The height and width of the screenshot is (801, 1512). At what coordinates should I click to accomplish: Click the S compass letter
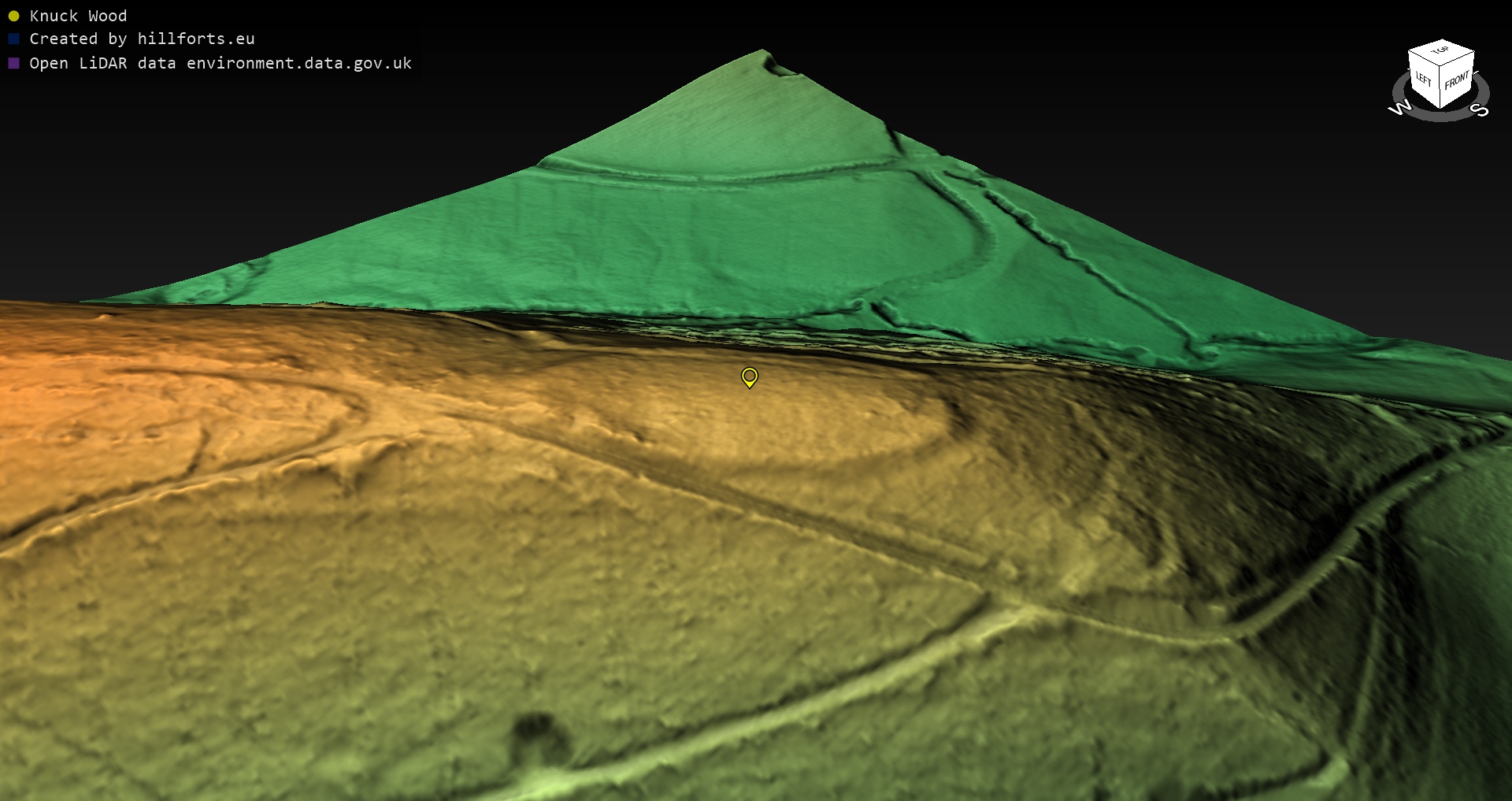point(1480,109)
